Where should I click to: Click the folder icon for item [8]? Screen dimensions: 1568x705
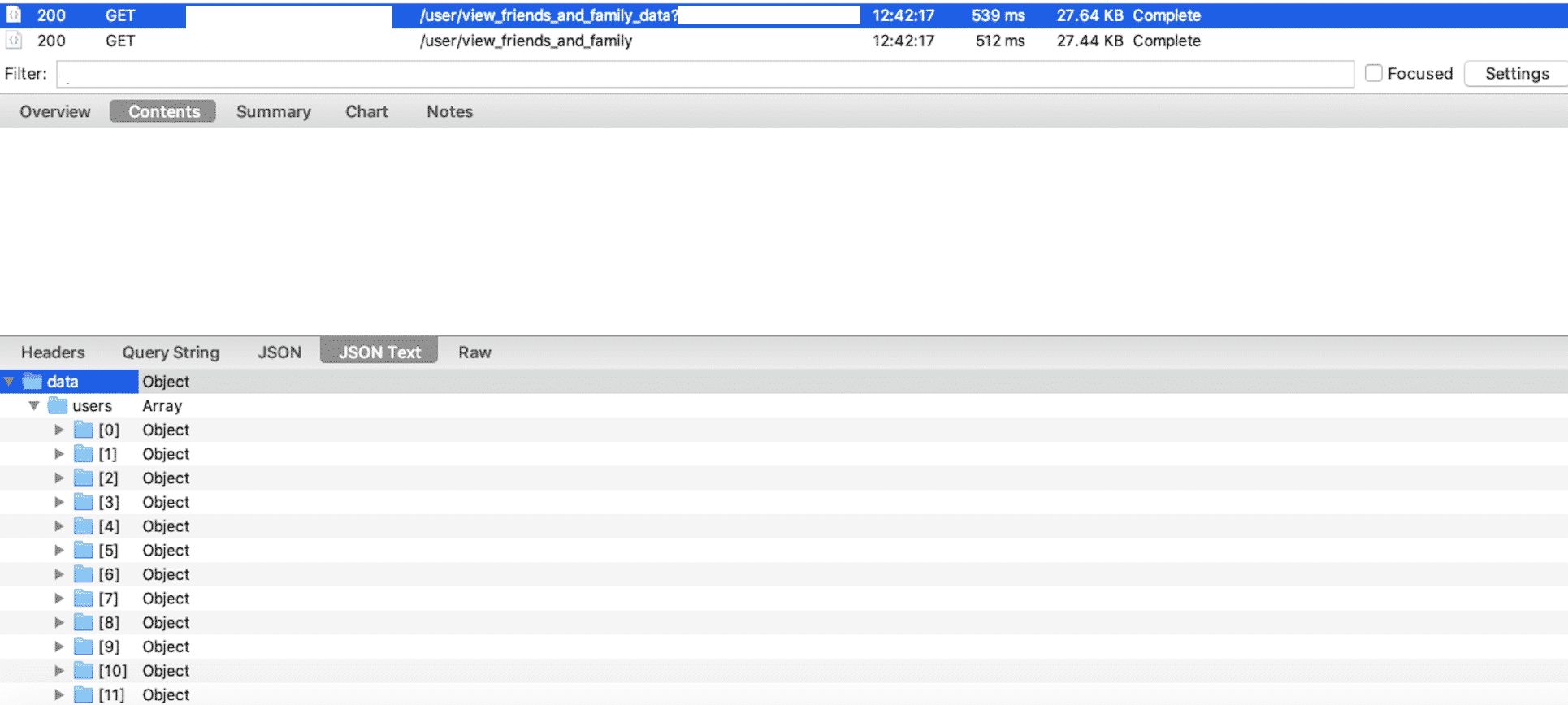[x=84, y=622]
